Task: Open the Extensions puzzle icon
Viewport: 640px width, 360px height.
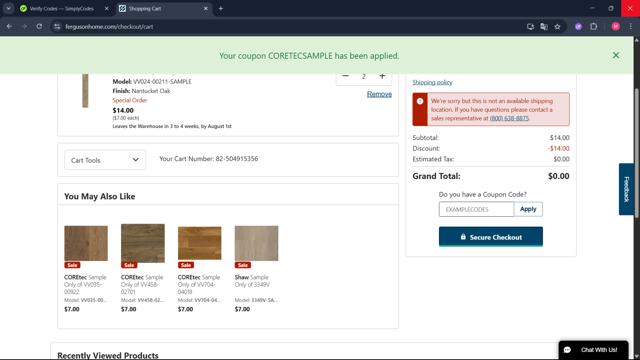Action: [x=593, y=27]
